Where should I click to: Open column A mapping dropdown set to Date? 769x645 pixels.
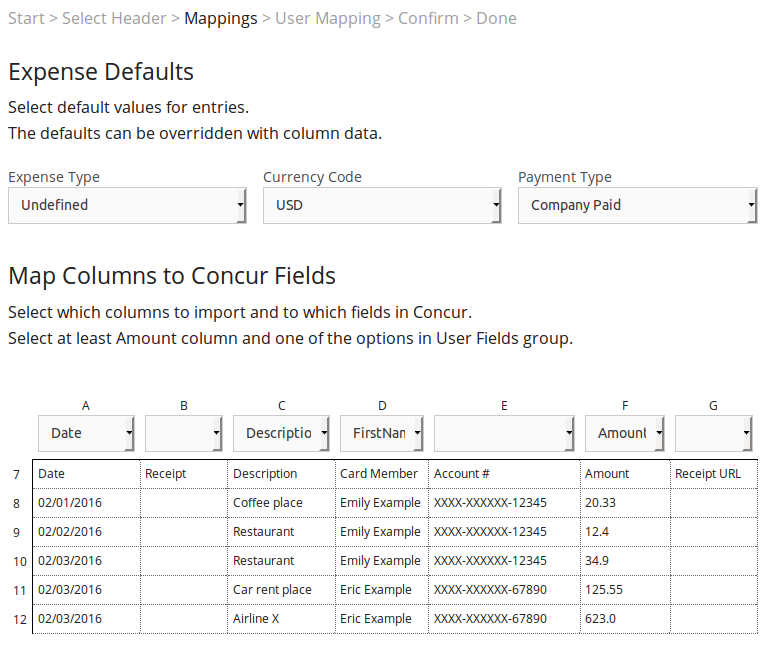point(86,434)
